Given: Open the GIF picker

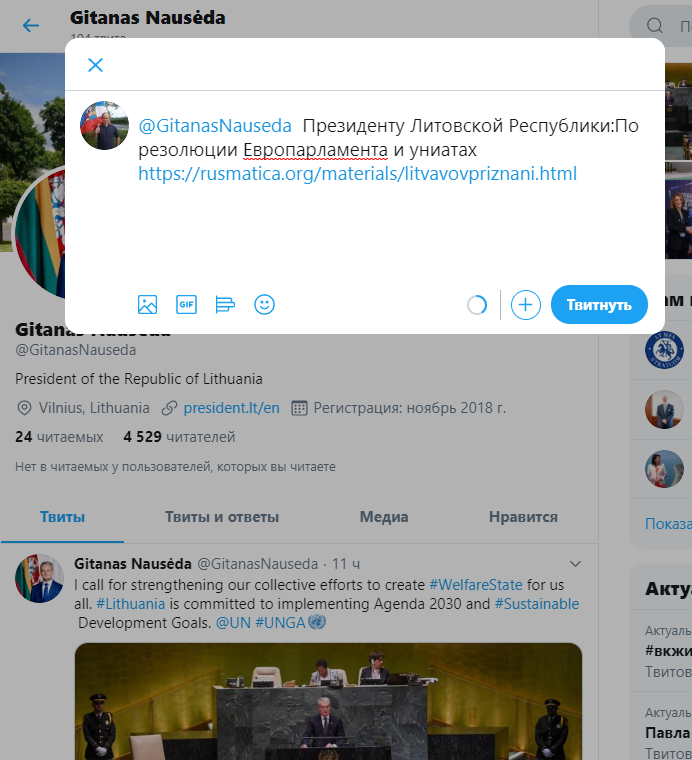Looking at the screenshot, I should pyautogui.click(x=186, y=305).
